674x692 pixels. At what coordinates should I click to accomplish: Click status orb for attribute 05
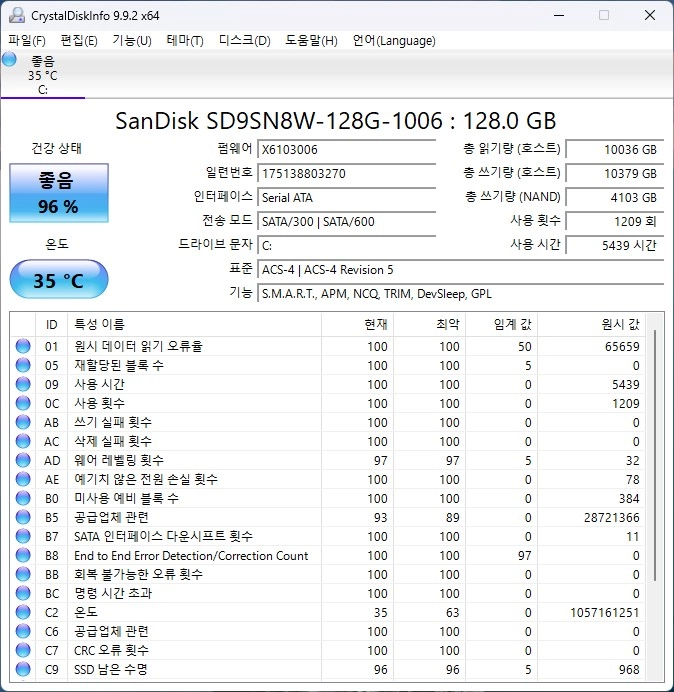point(23,365)
